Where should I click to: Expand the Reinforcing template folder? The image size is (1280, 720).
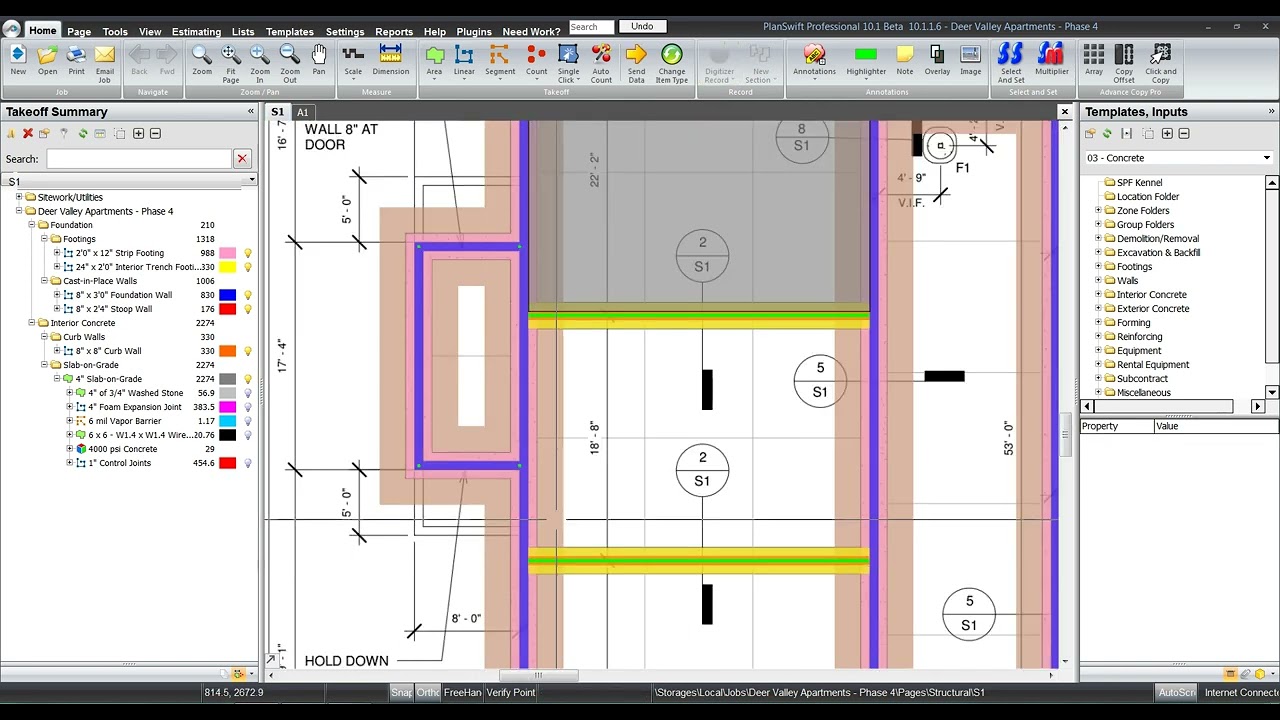(1098, 337)
